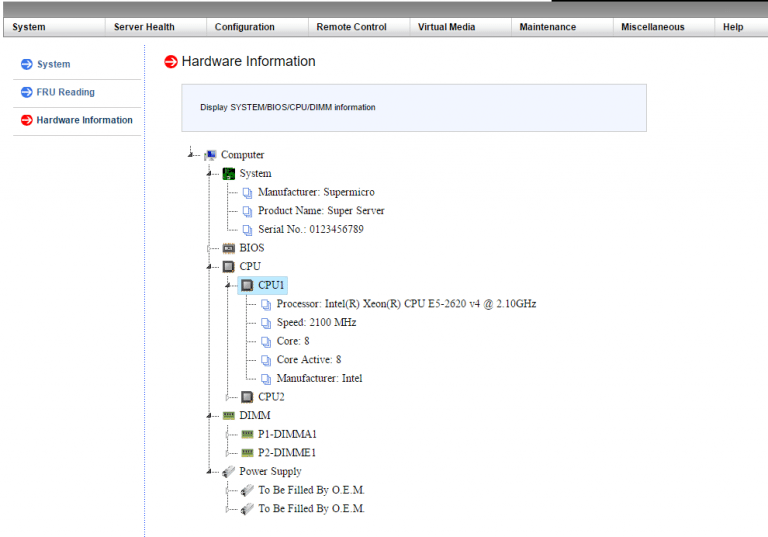The width and height of the screenshot is (768, 537).
Task: Click the green motherboard System icon
Action: pos(229,173)
